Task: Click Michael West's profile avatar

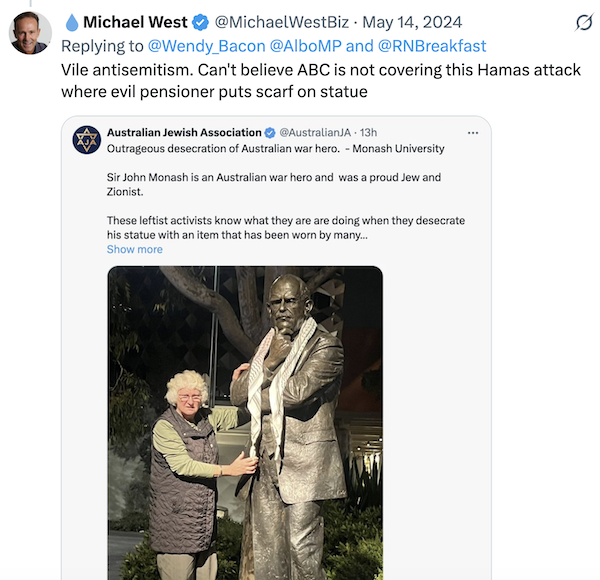Action: coord(30,33)
